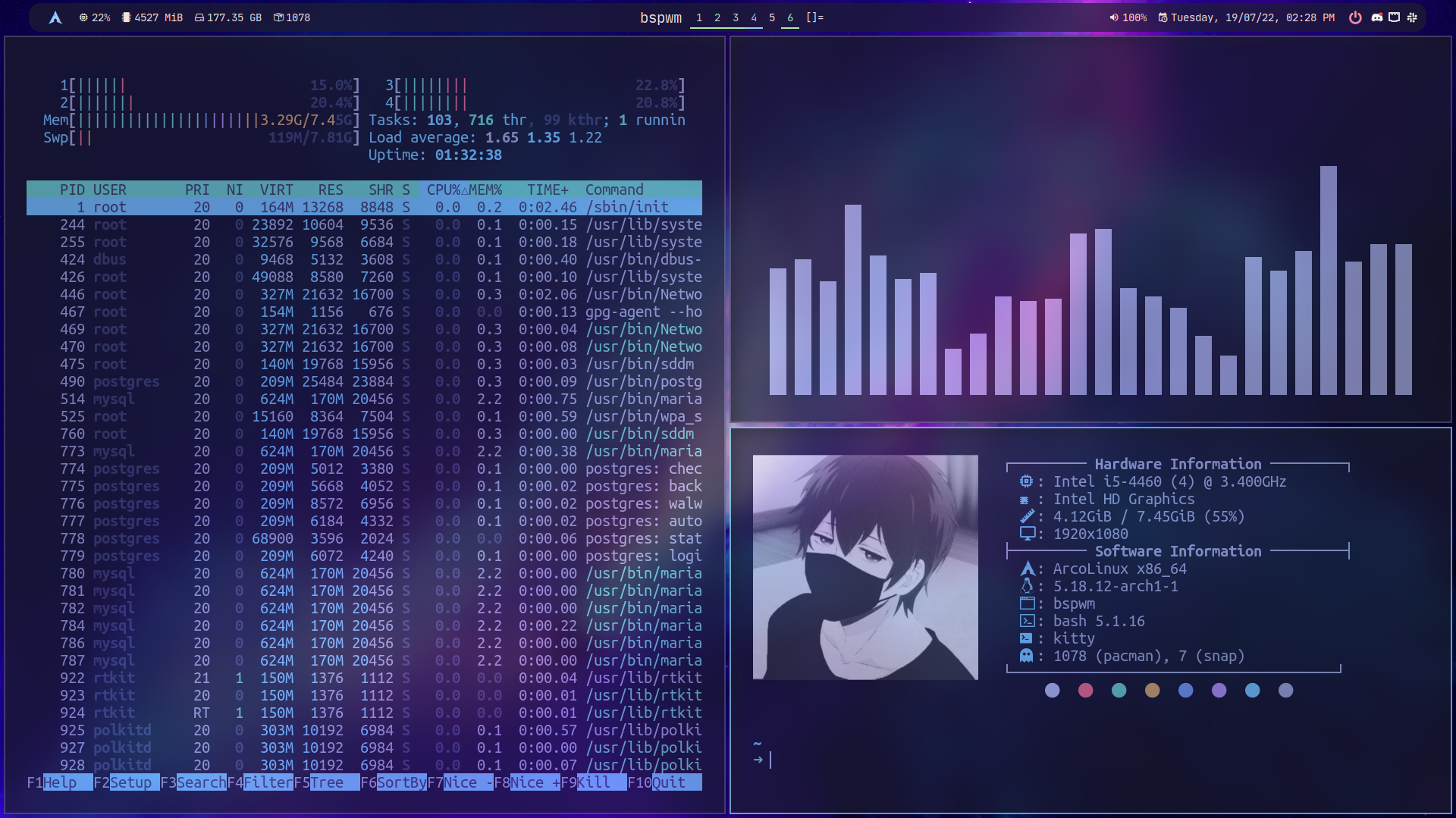Toggle Tree view with F5 in htop
This screenshot has width=1456, height=818.
(x=328, y=782)
